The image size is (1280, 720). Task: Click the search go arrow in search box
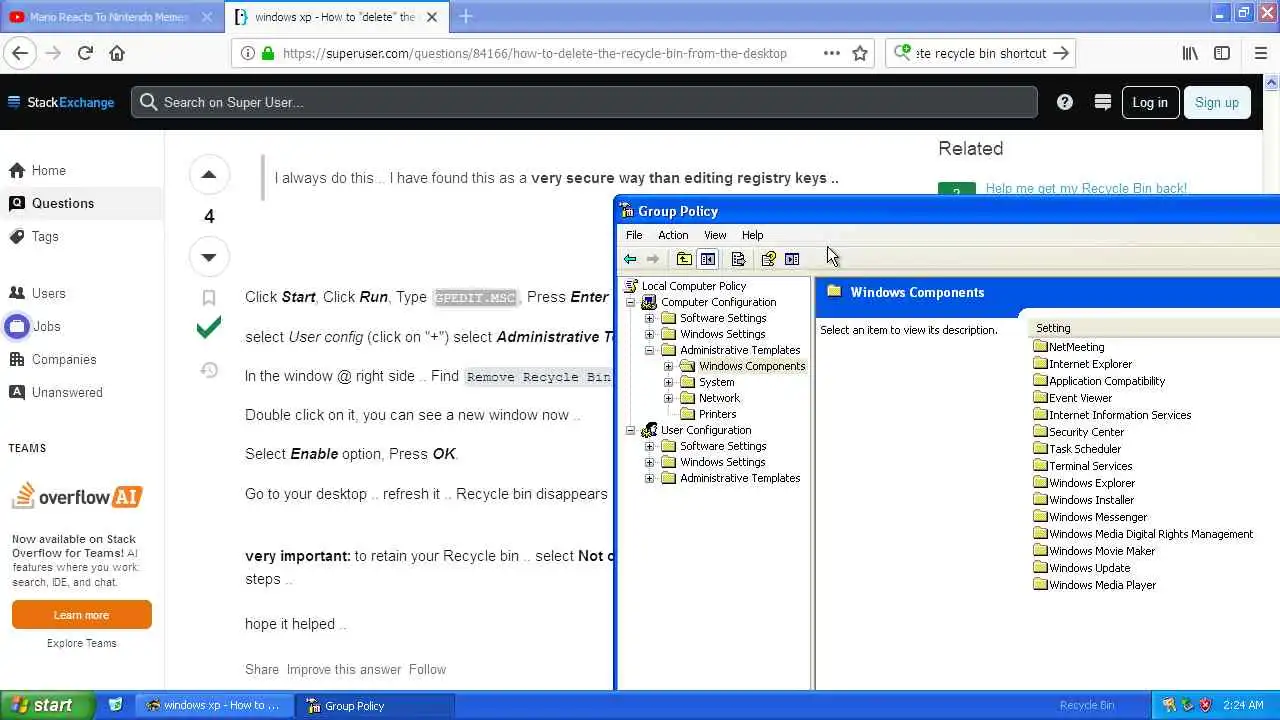tap(1061, 53)
